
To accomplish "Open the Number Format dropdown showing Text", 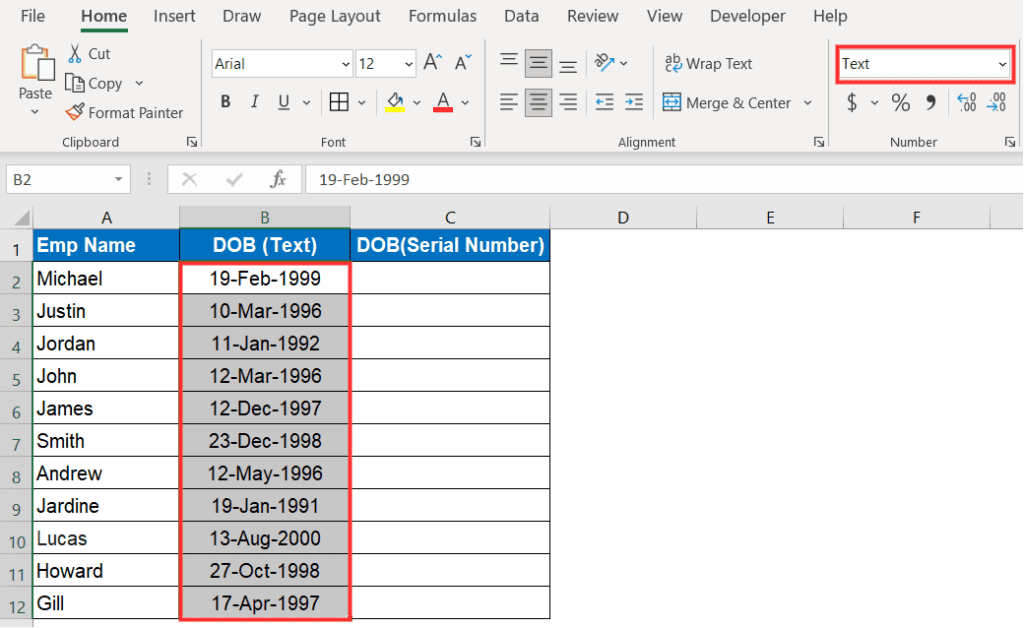I will (x=1001, y=63).
